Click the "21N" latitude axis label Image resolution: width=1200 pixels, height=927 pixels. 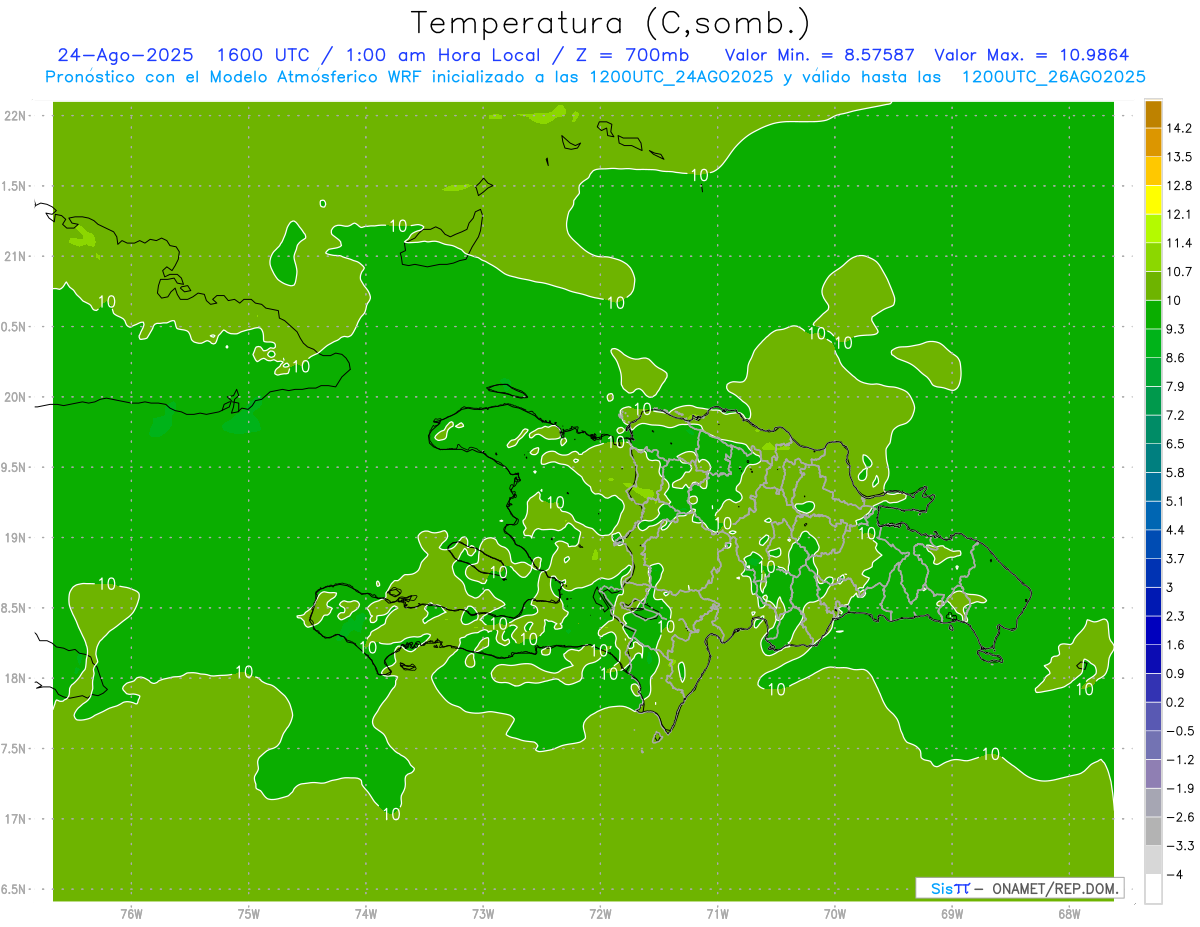(x=16, y=257)
